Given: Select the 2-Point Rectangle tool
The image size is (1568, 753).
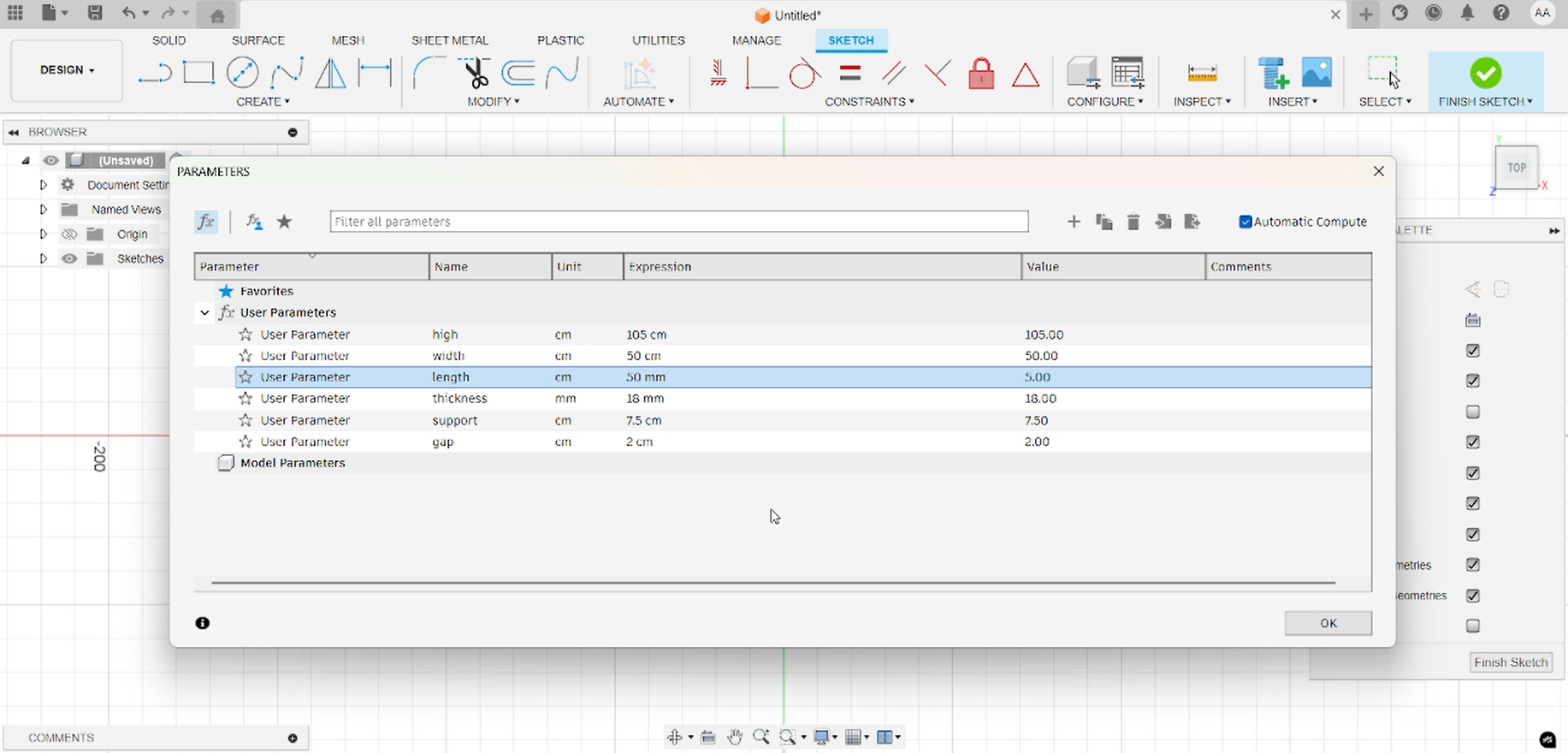Looking at the screenshot, I should 198,73.
